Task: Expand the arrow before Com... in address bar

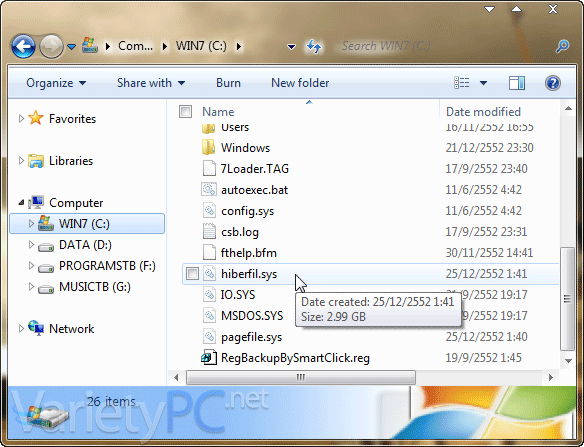Action: tap(108, 47)
